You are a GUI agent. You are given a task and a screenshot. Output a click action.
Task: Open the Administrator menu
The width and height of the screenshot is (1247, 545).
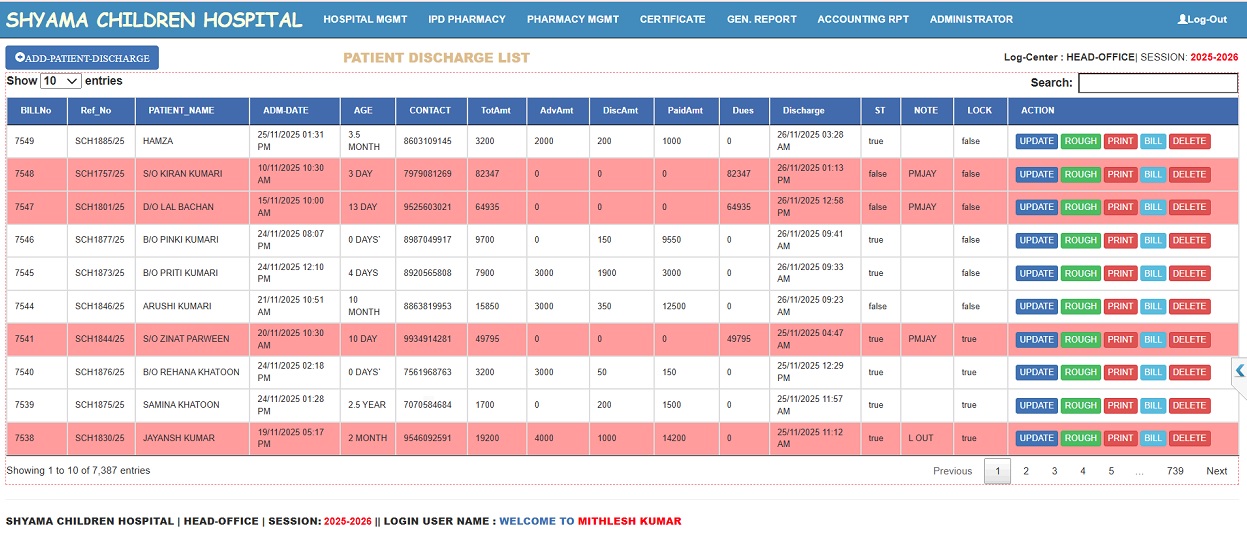970,19
